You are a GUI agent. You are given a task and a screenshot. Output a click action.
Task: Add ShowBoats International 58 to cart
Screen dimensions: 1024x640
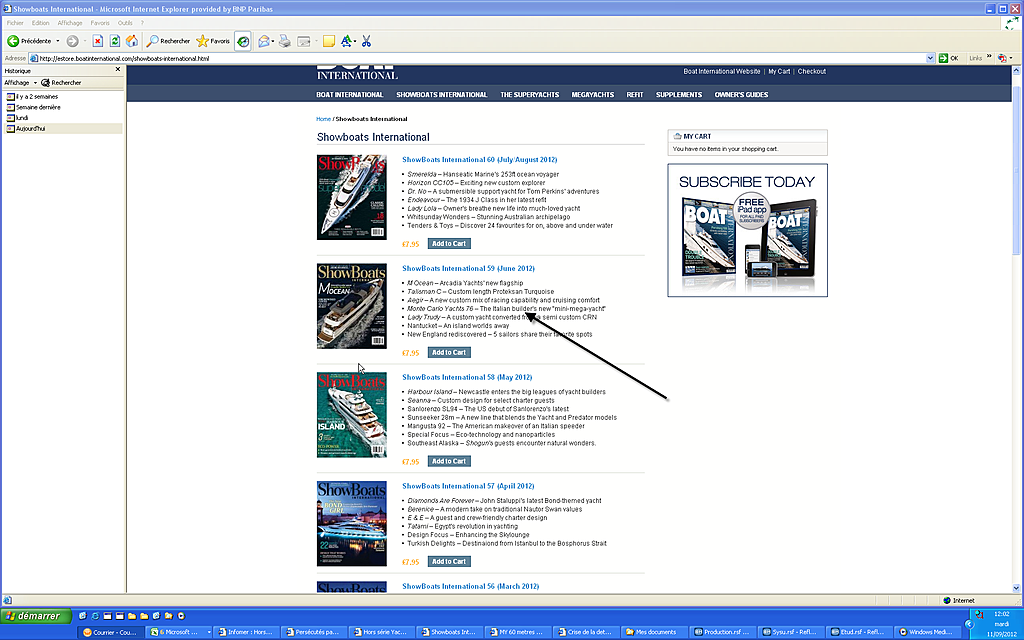pos(449,461)
